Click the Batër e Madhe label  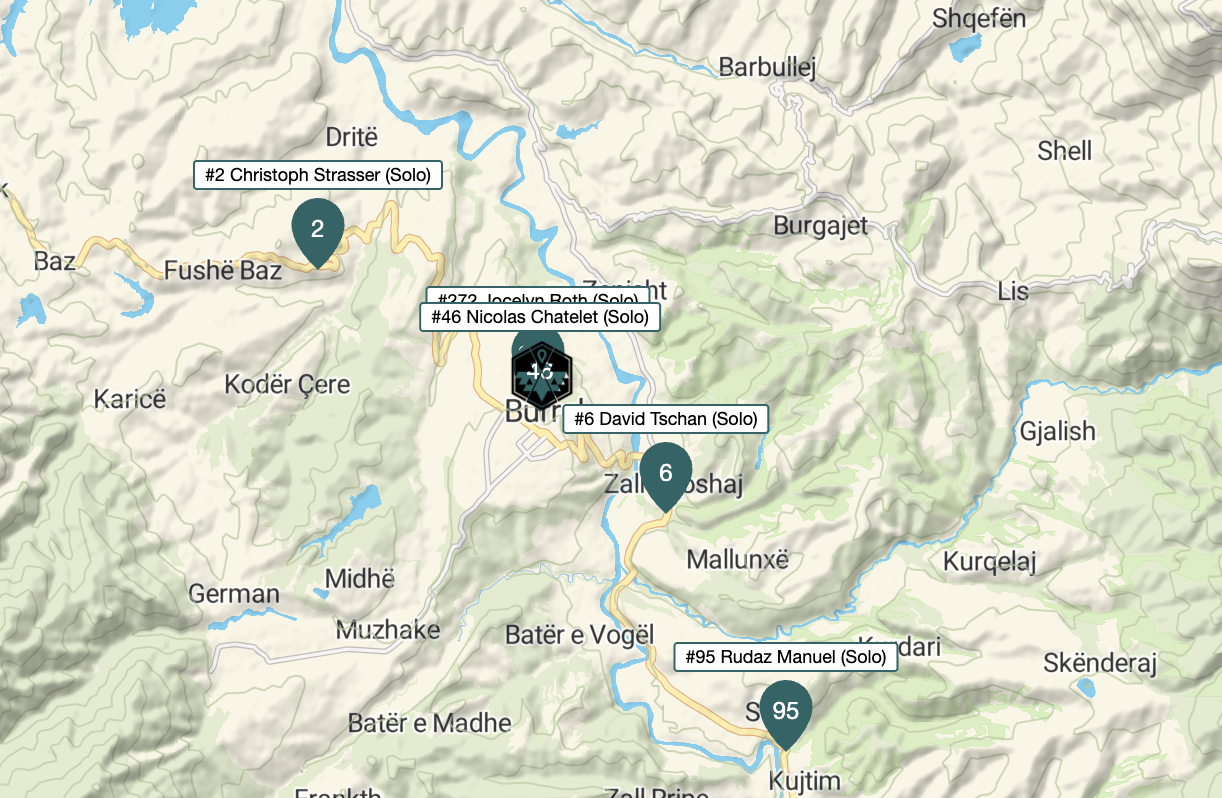430,722
